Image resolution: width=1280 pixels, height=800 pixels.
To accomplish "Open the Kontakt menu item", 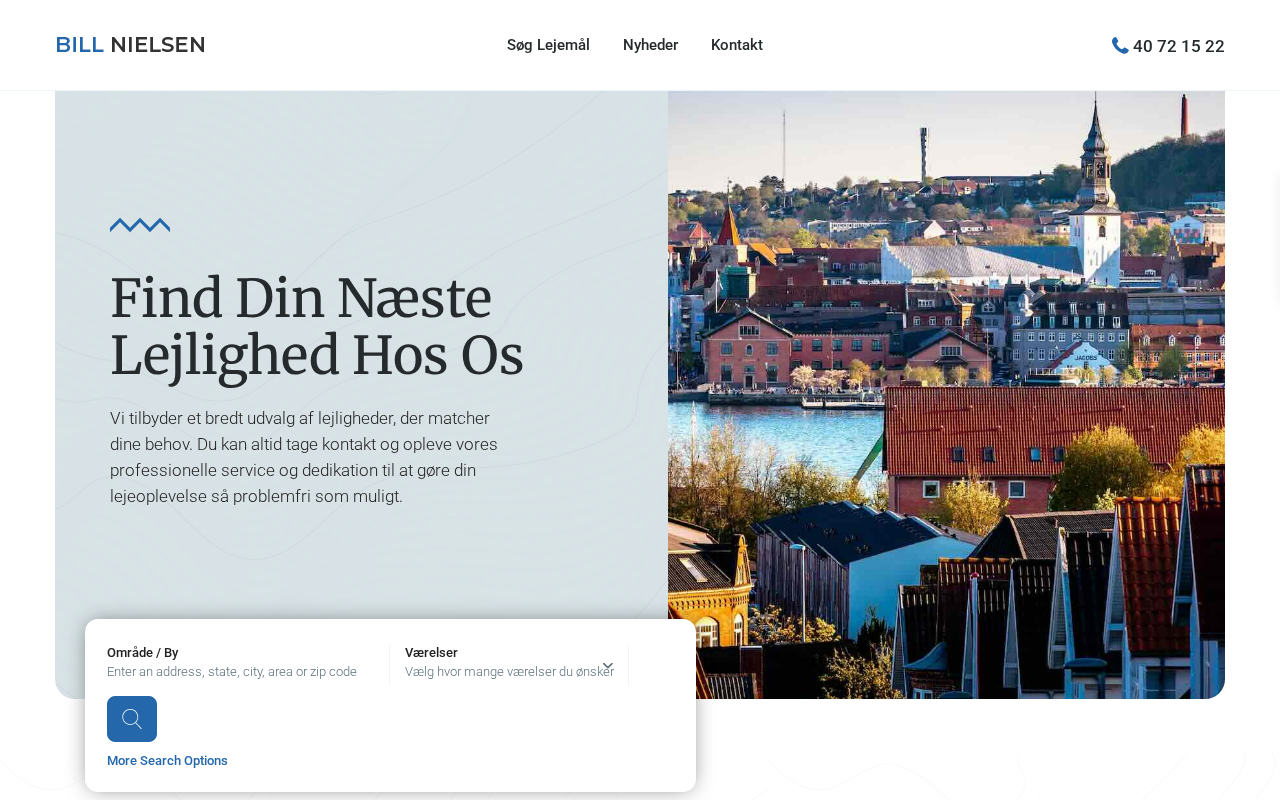I will pos(737,45).
